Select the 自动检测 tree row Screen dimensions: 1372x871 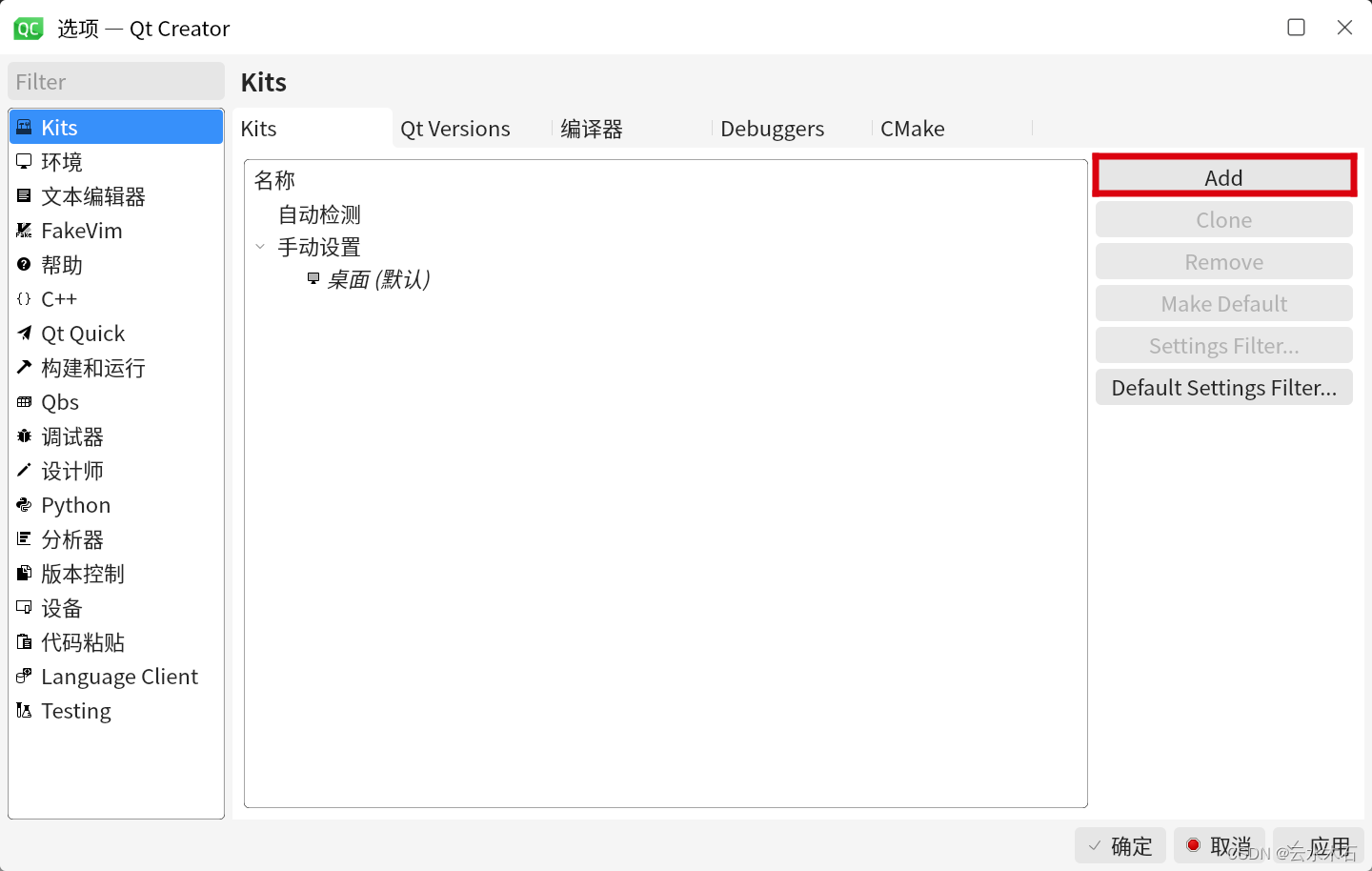319,214
